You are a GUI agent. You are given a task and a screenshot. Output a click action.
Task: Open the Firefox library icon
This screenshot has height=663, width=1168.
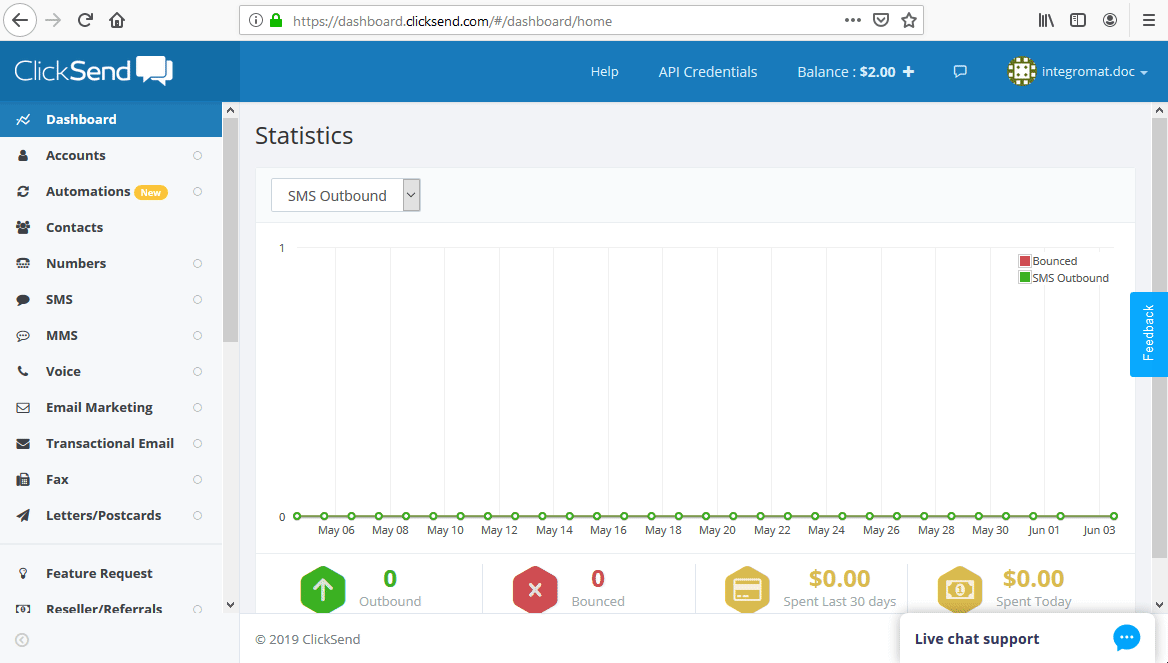1046,20
